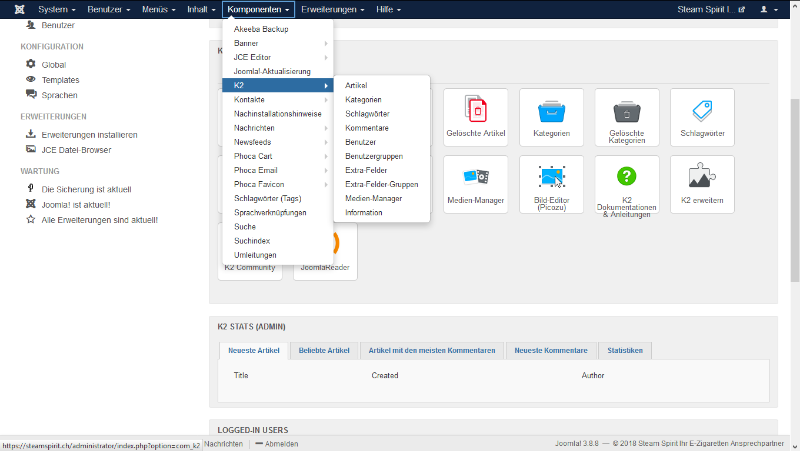Click the Joomla logo icon in top bar
Image resolution: width=800 pixels, height=451 pixels.
(x=19, y=9)
